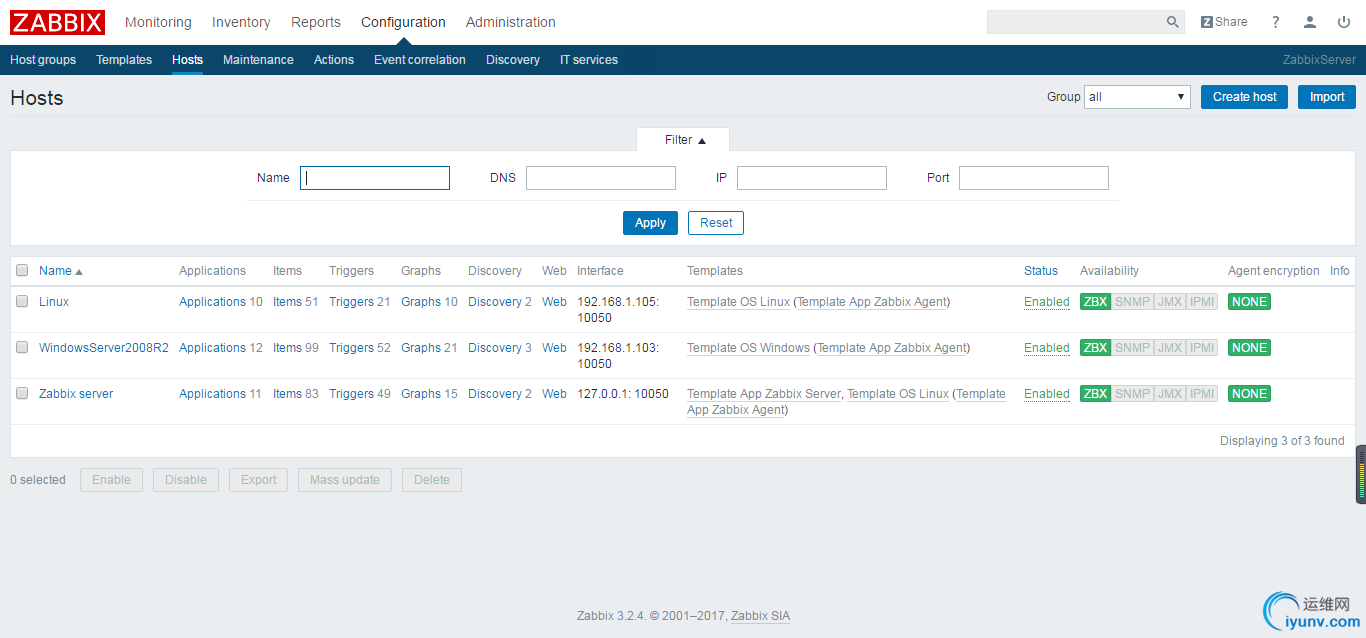
Task: Collapse the Filter panel tab
Action: (x=683, y=140)
